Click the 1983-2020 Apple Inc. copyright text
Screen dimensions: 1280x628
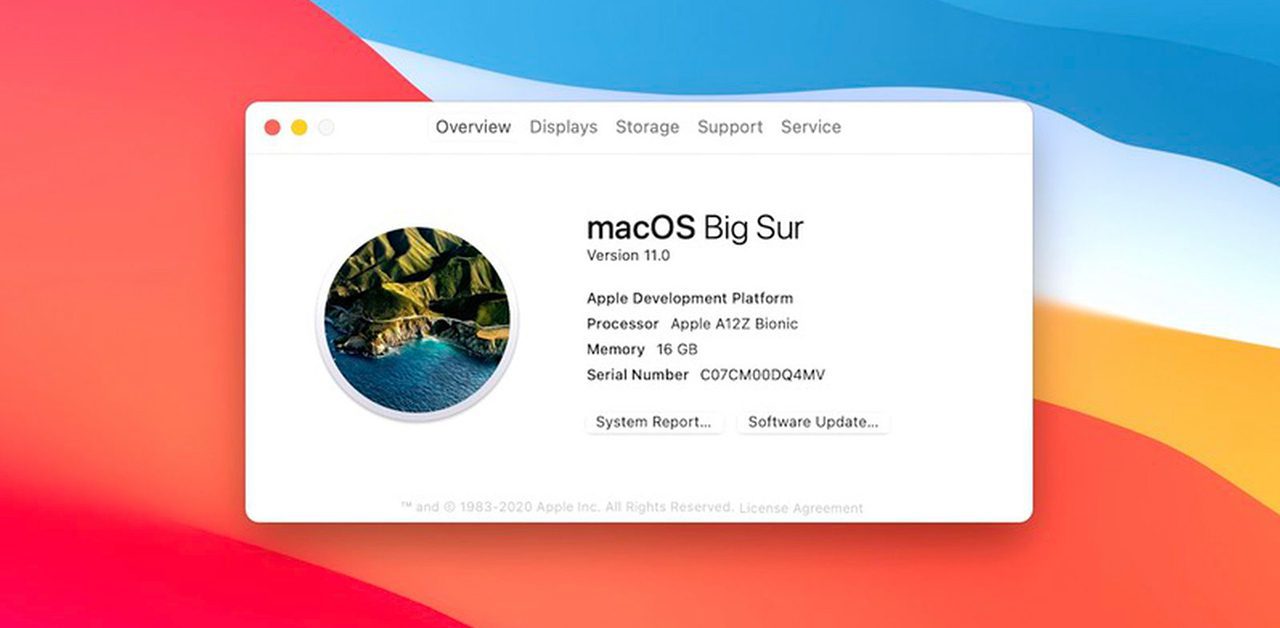[567, 508]
